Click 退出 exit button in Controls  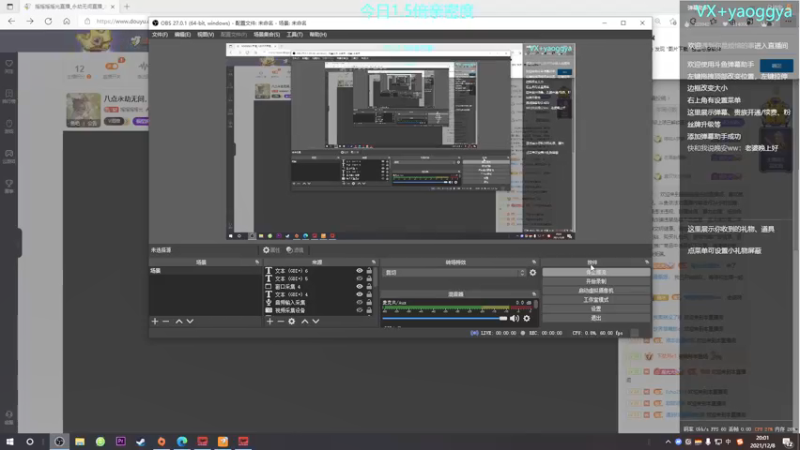[x=596, y=318]
